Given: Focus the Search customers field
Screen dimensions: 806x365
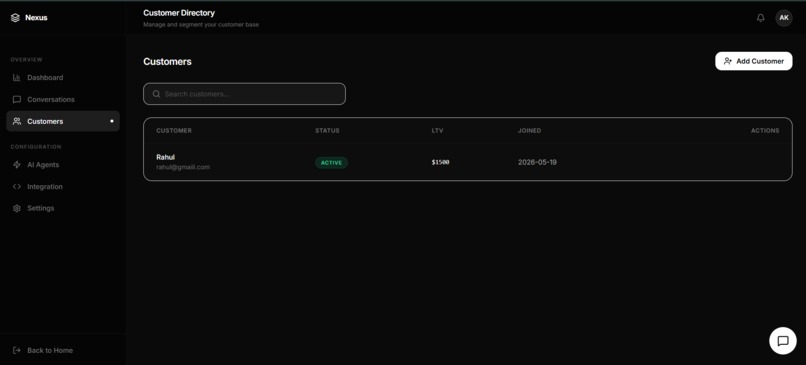Looking at the screenshot, I should point(244,94).
